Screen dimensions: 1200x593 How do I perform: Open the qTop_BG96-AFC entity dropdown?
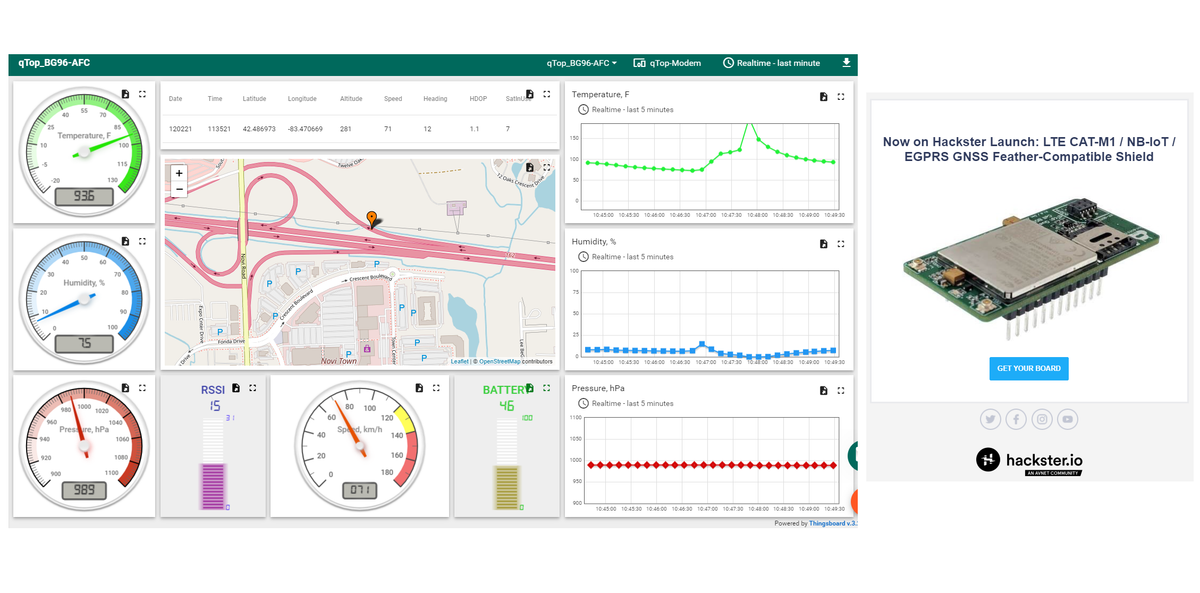[x=580, y=62]
